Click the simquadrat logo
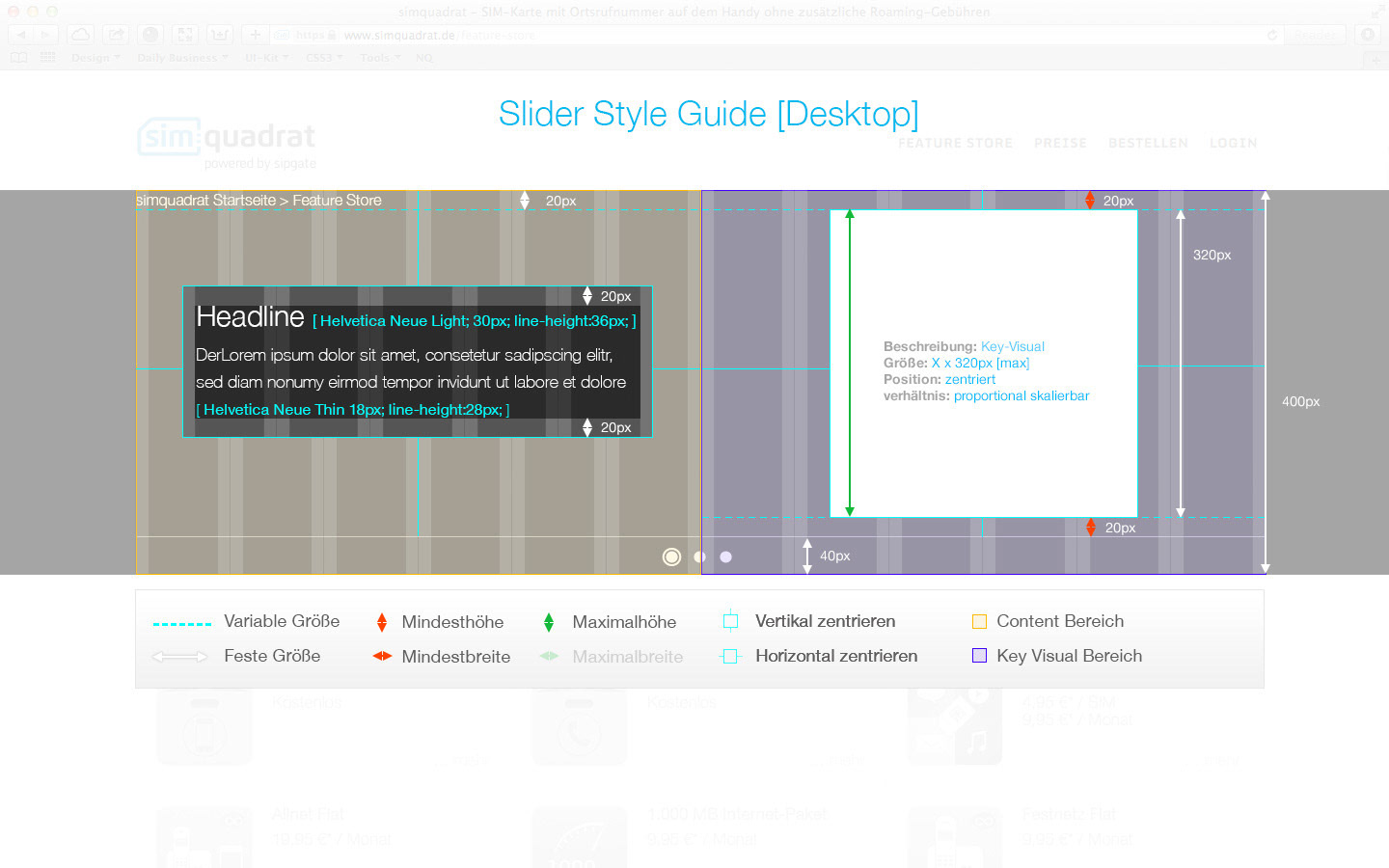The width and height of the screenshot is (1389, 868). click(x=227, y=143)
